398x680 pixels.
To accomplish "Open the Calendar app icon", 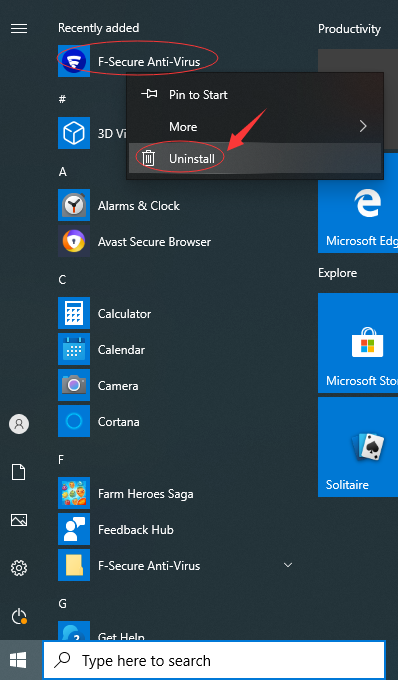I will tap(74, 349).
